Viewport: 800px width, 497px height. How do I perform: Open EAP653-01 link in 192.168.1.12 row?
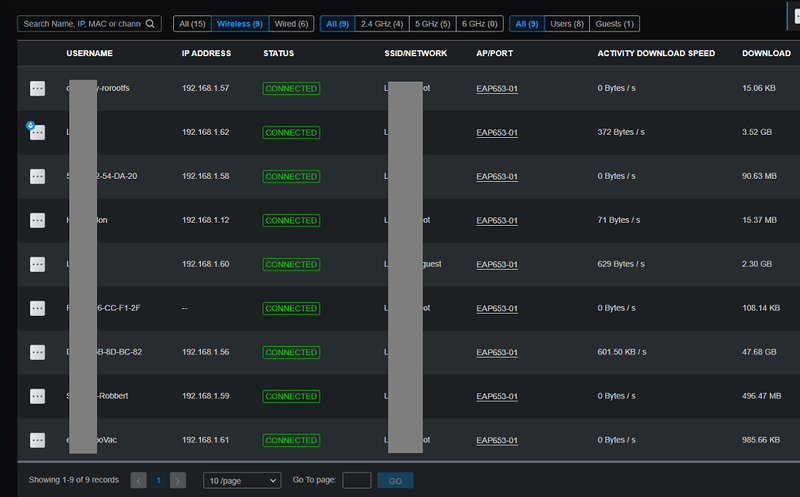497,220
